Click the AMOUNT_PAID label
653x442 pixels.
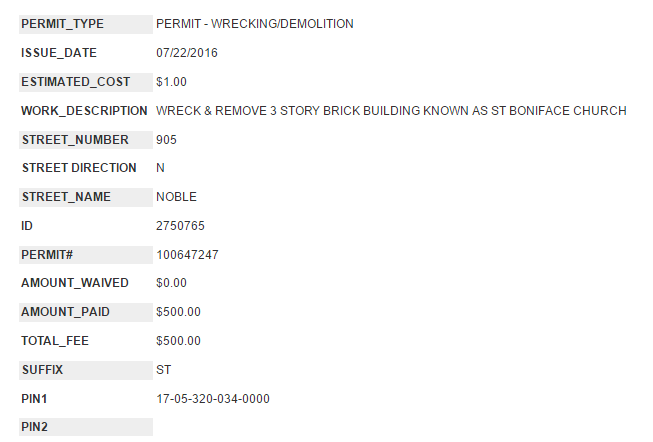65,312
